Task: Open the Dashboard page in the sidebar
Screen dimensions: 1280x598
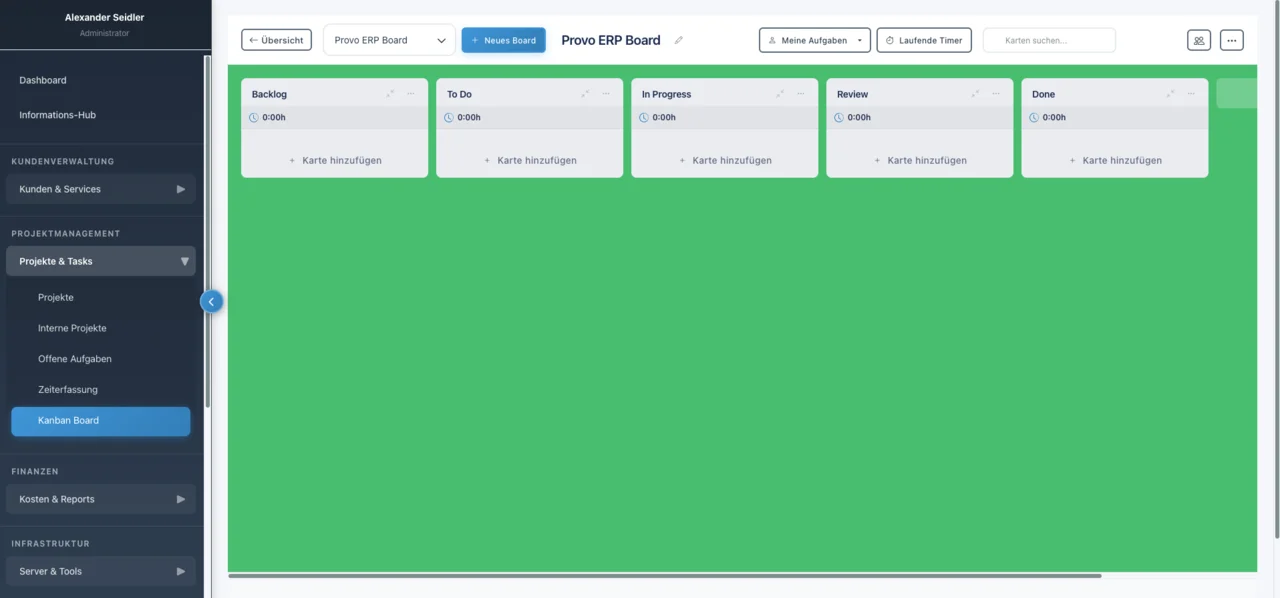Action: (42, 80)
